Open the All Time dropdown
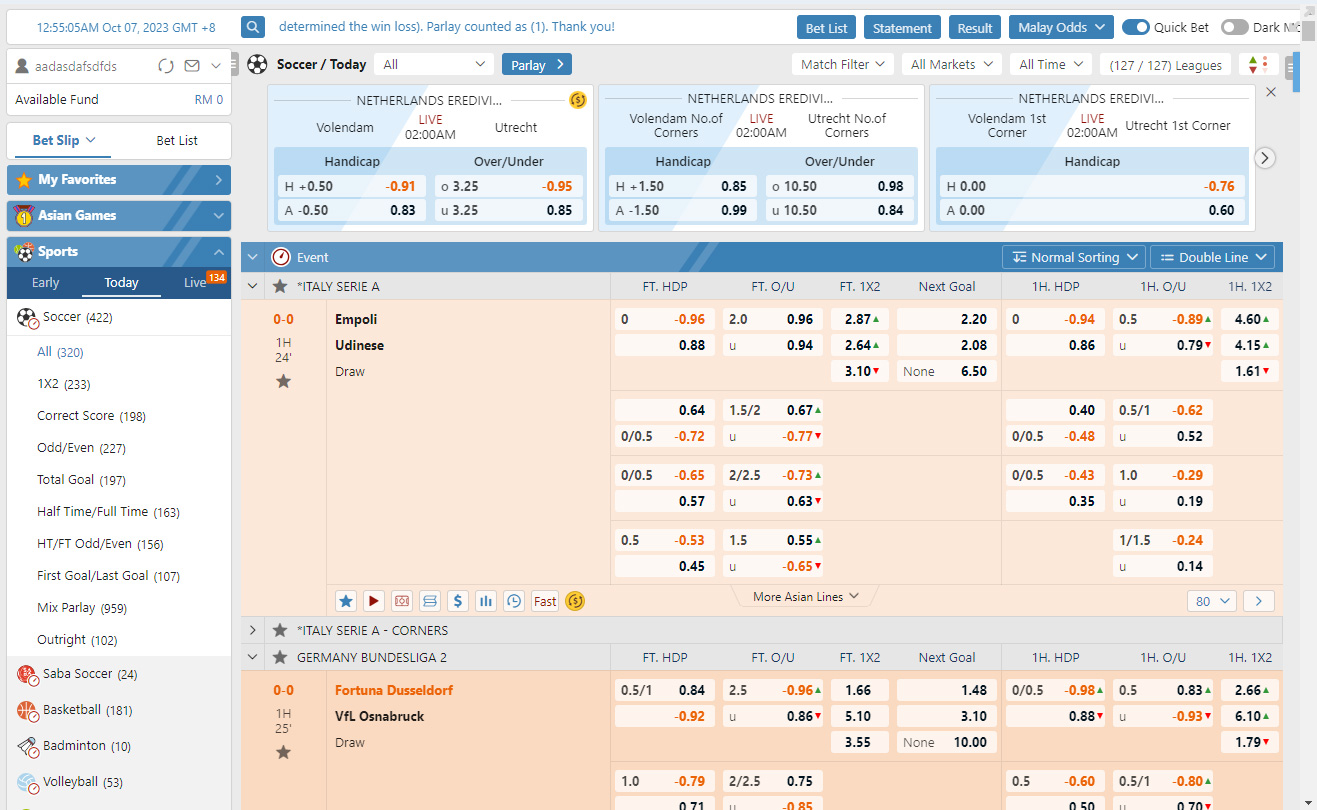The image size is (1317, 810). (1050, 64)
